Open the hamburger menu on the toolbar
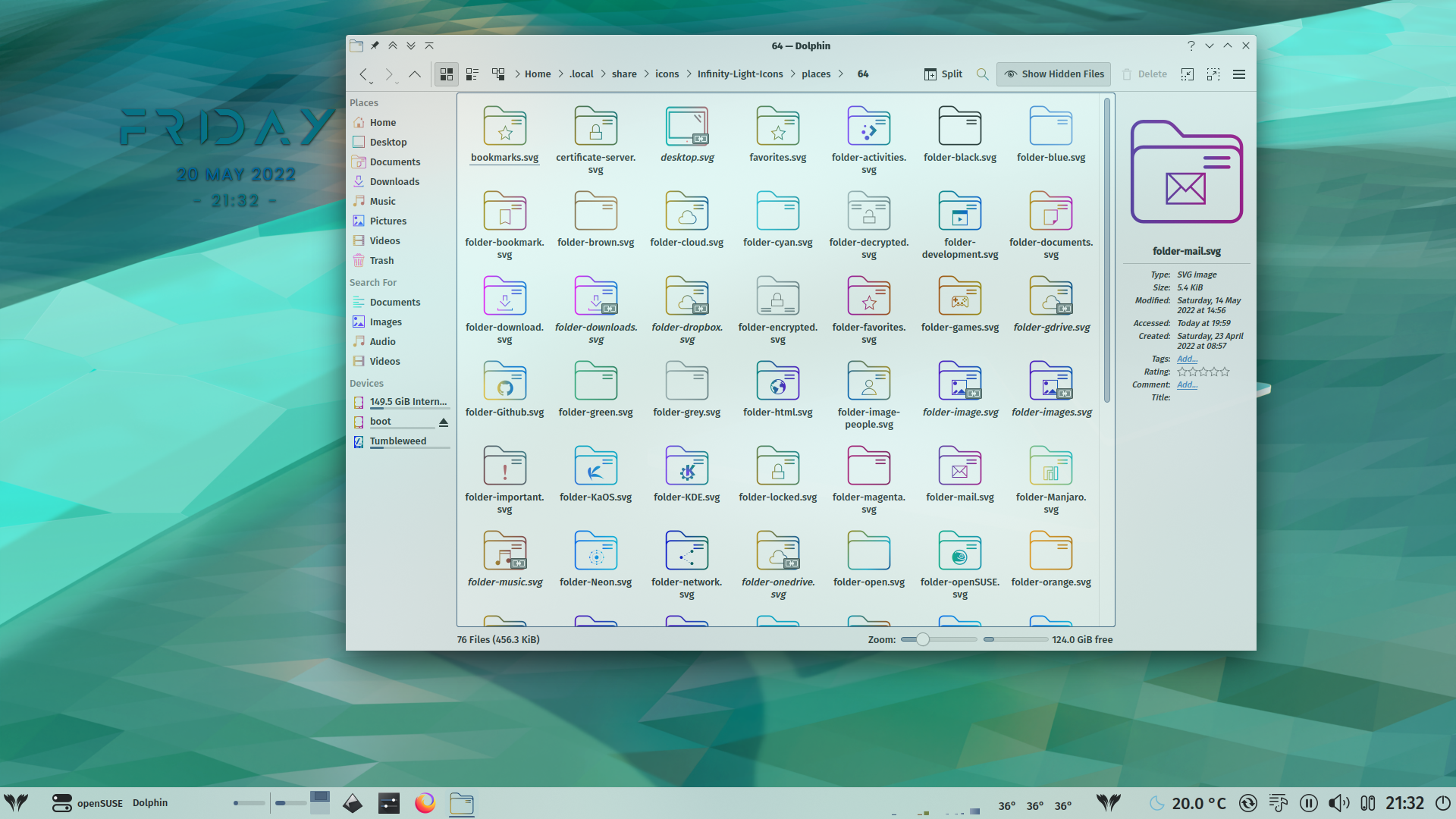The height and width of the screenshot is (819, 1456). [1239, 74]
